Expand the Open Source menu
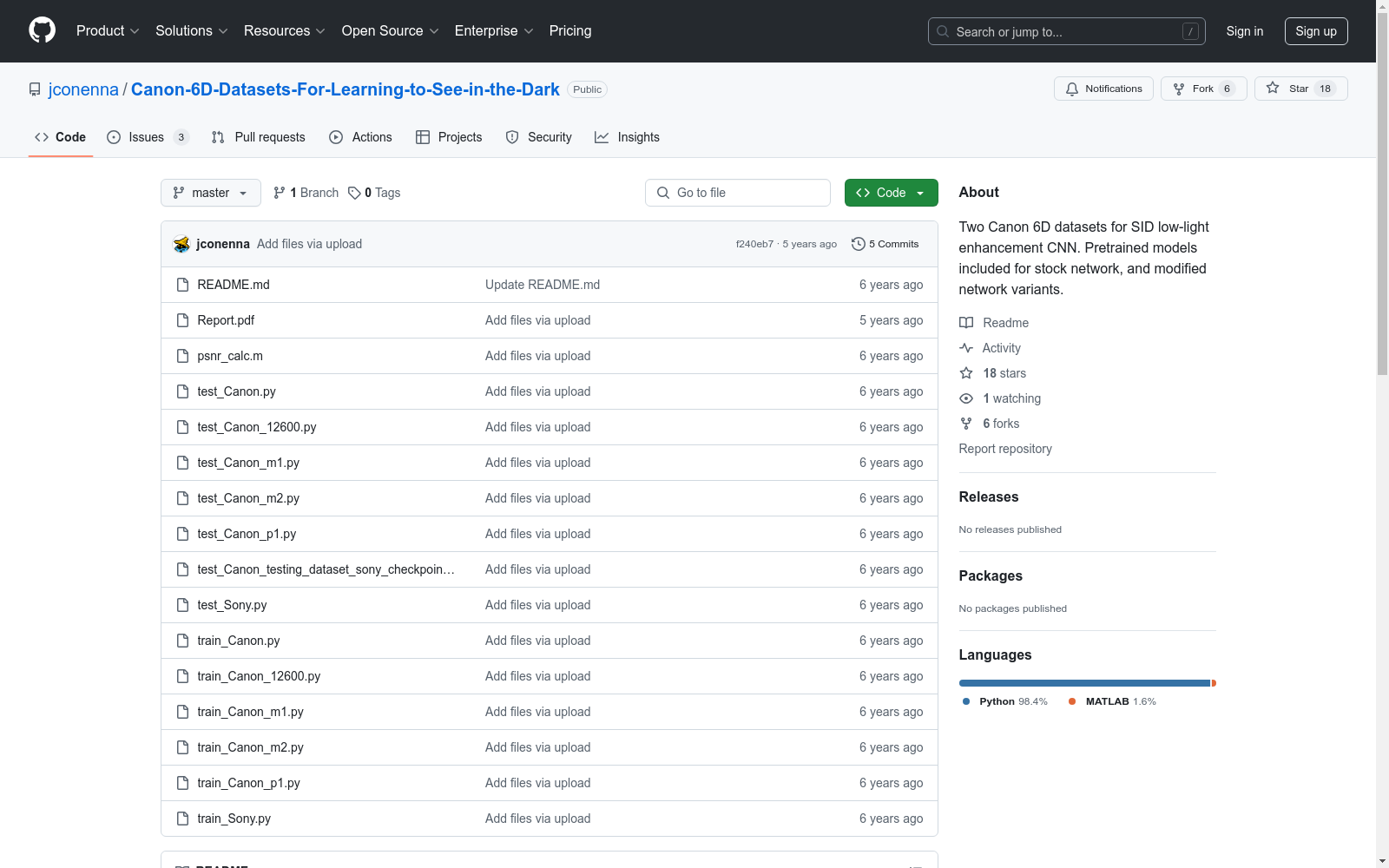Image resolution: width=1389 pixels, height=868 pixels. click(x=391, y=31)
